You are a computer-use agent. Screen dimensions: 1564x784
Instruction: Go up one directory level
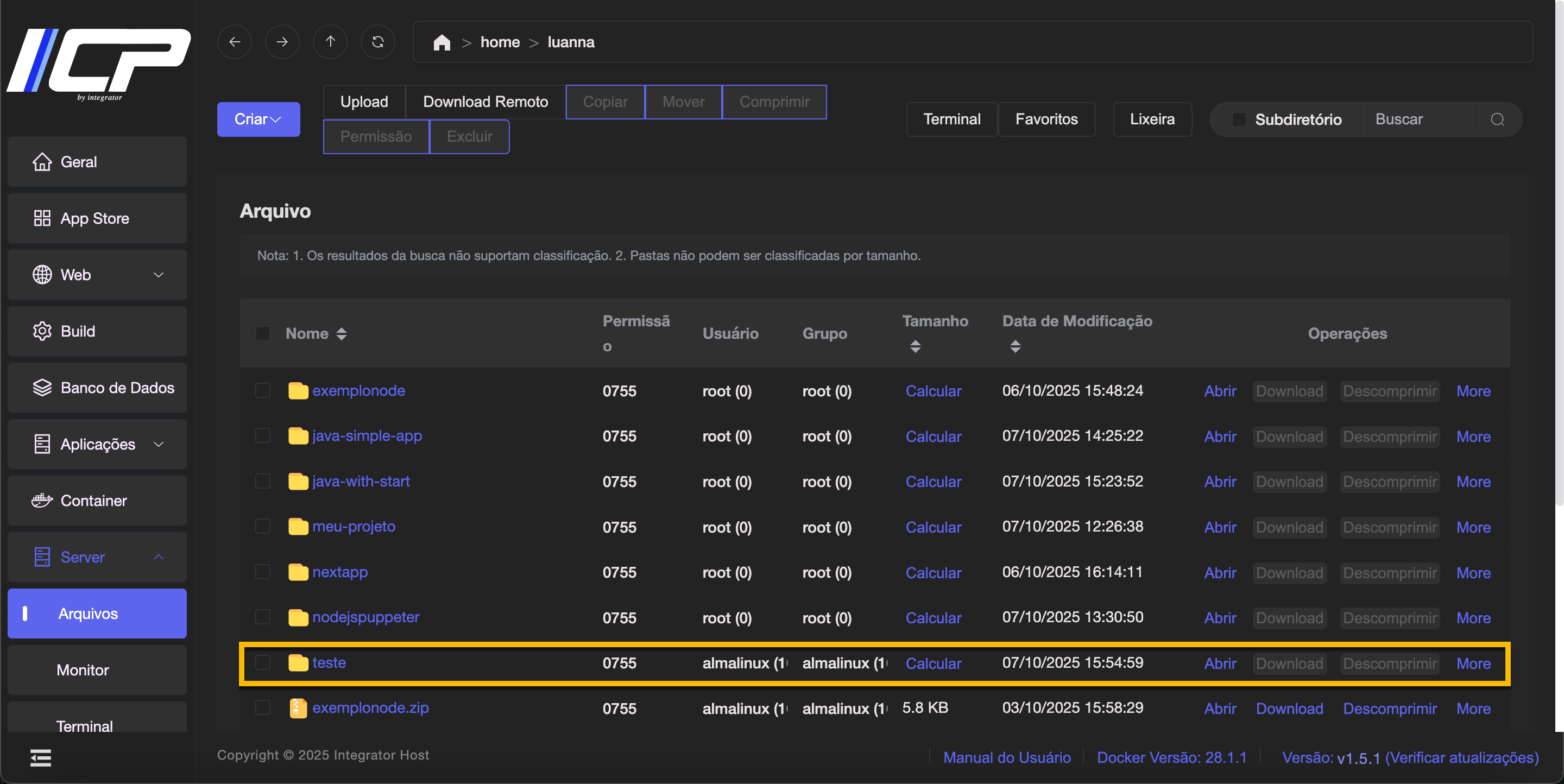(330, 42)
